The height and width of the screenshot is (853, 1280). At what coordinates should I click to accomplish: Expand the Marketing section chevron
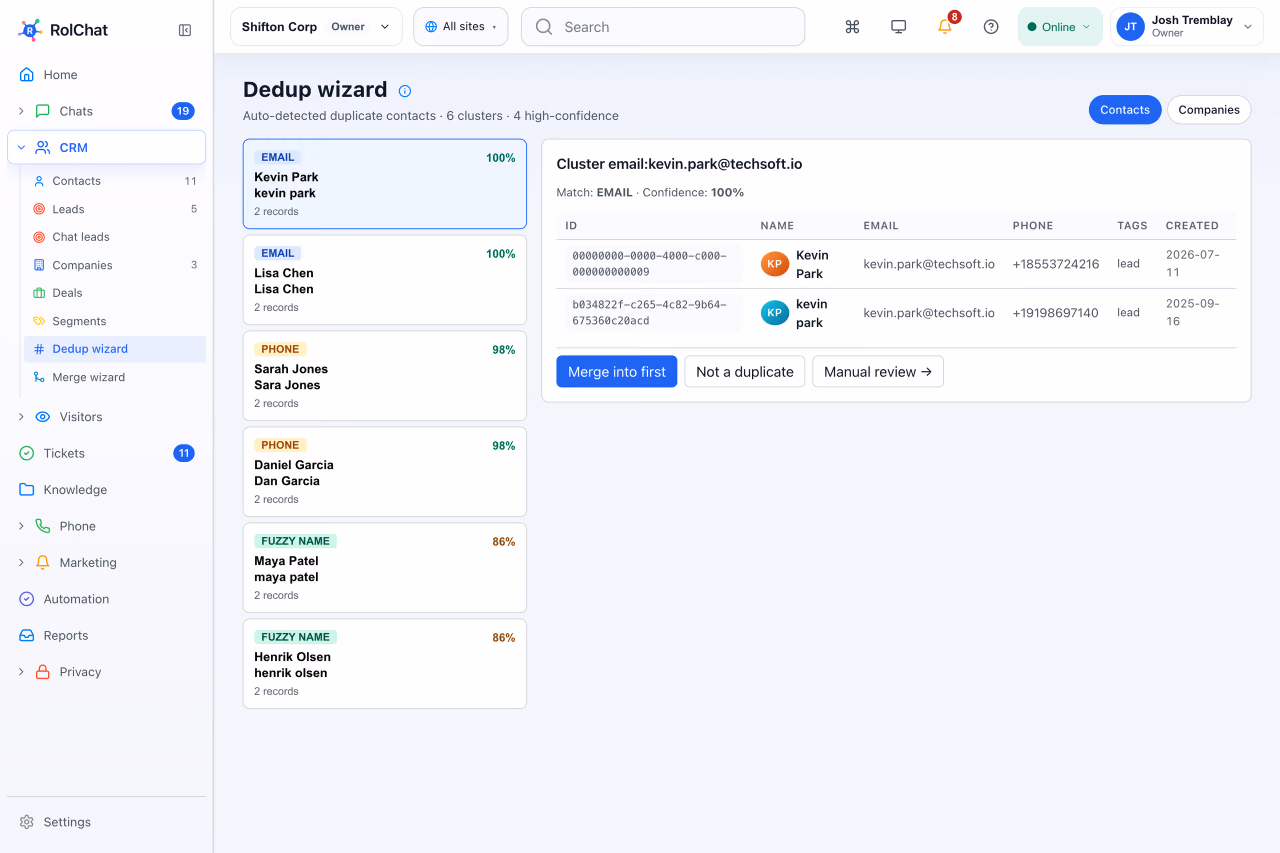(x=21, y=563)
